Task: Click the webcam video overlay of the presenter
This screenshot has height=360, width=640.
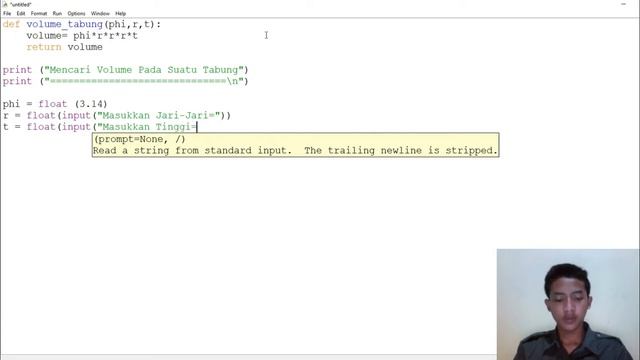Action: 568,304
